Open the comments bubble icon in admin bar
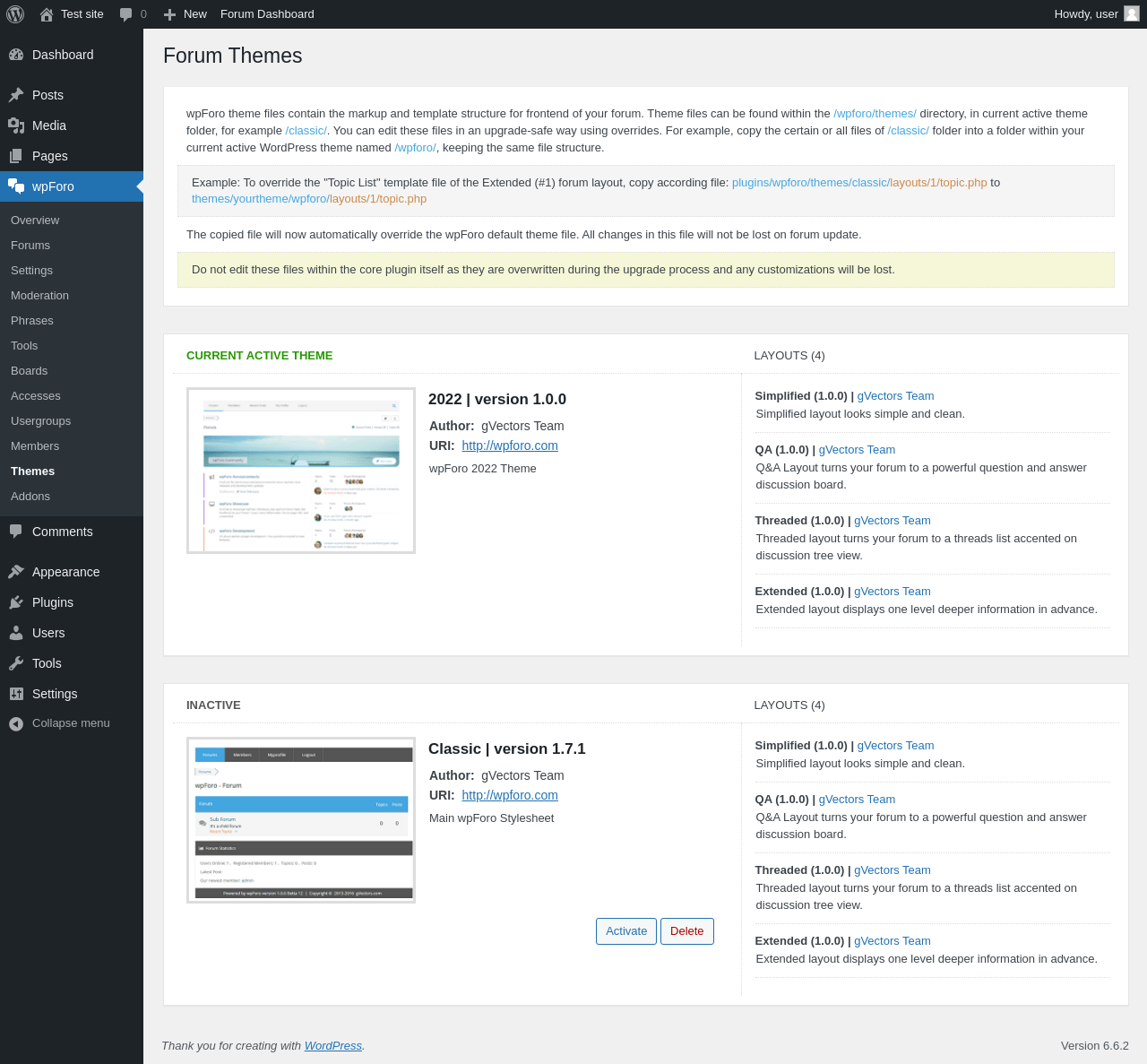Screen dimensions: 1147x1064 [126, 14]
